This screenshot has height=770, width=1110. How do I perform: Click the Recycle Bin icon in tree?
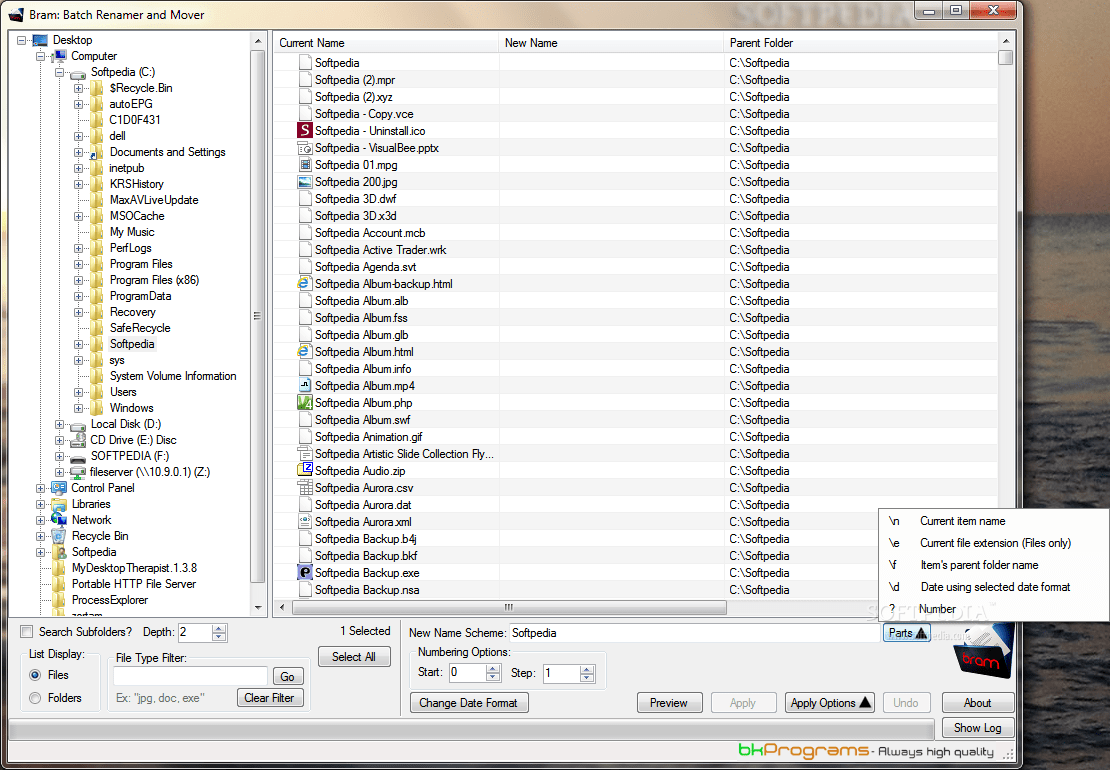coord(59,536)
